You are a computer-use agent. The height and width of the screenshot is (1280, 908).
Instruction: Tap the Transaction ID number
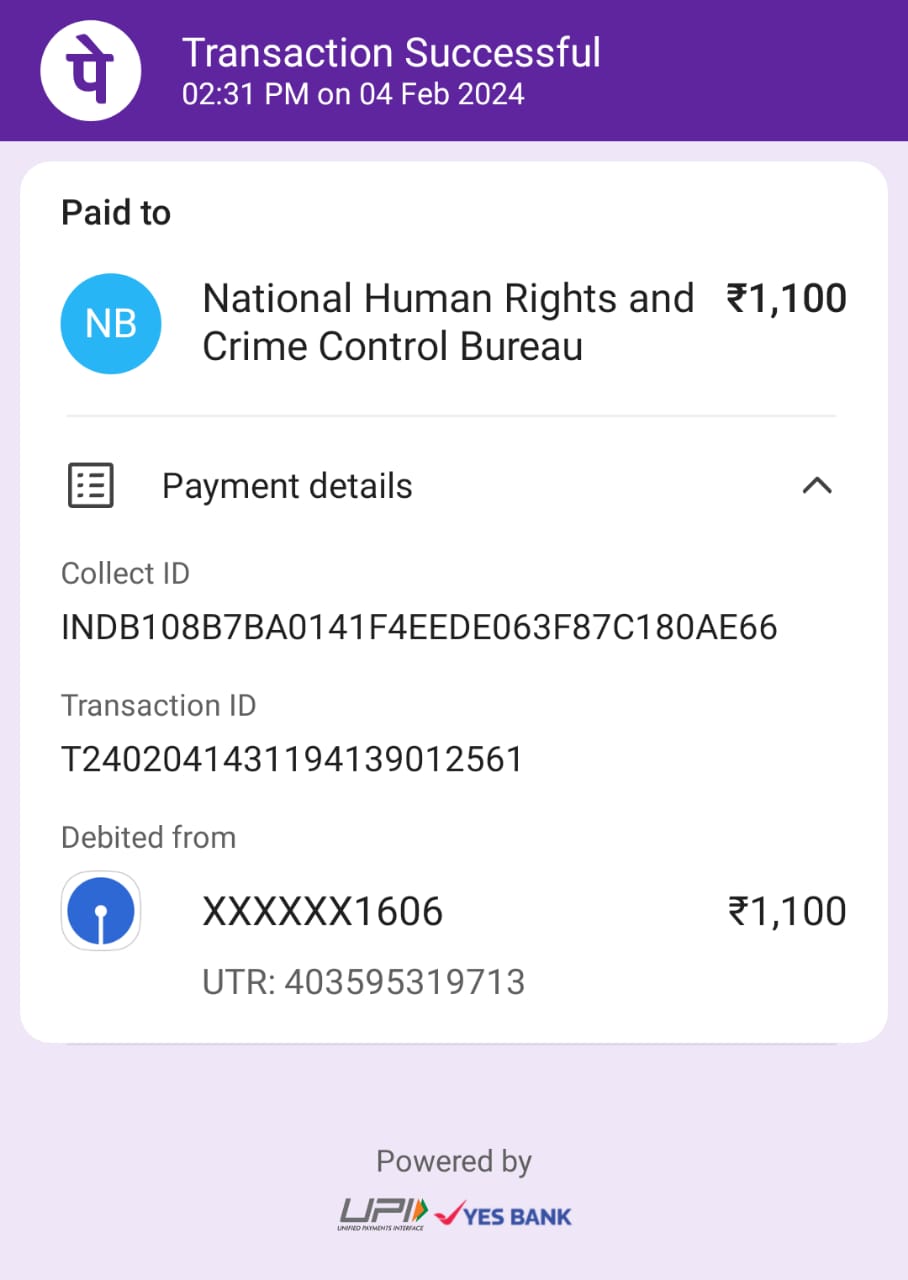(x=292, y=760)
